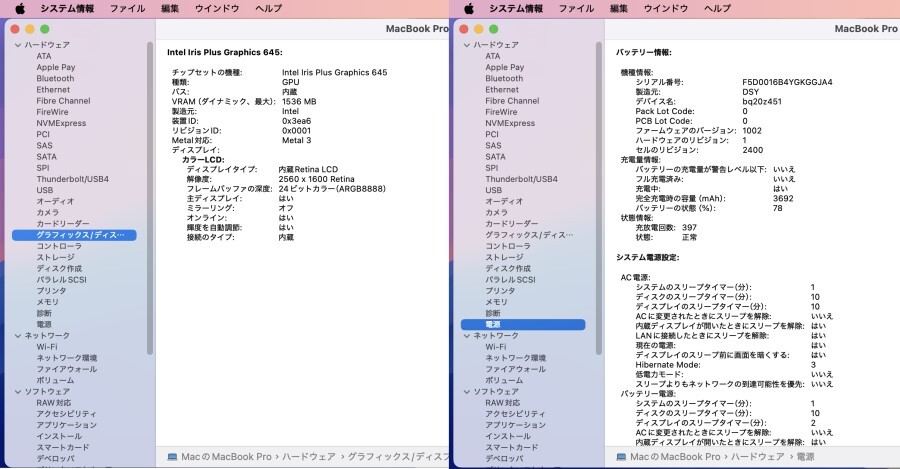Select アプリケーション in left window sidebar
The width and height of the screenshot is (900, 469).
click(67, 425)
